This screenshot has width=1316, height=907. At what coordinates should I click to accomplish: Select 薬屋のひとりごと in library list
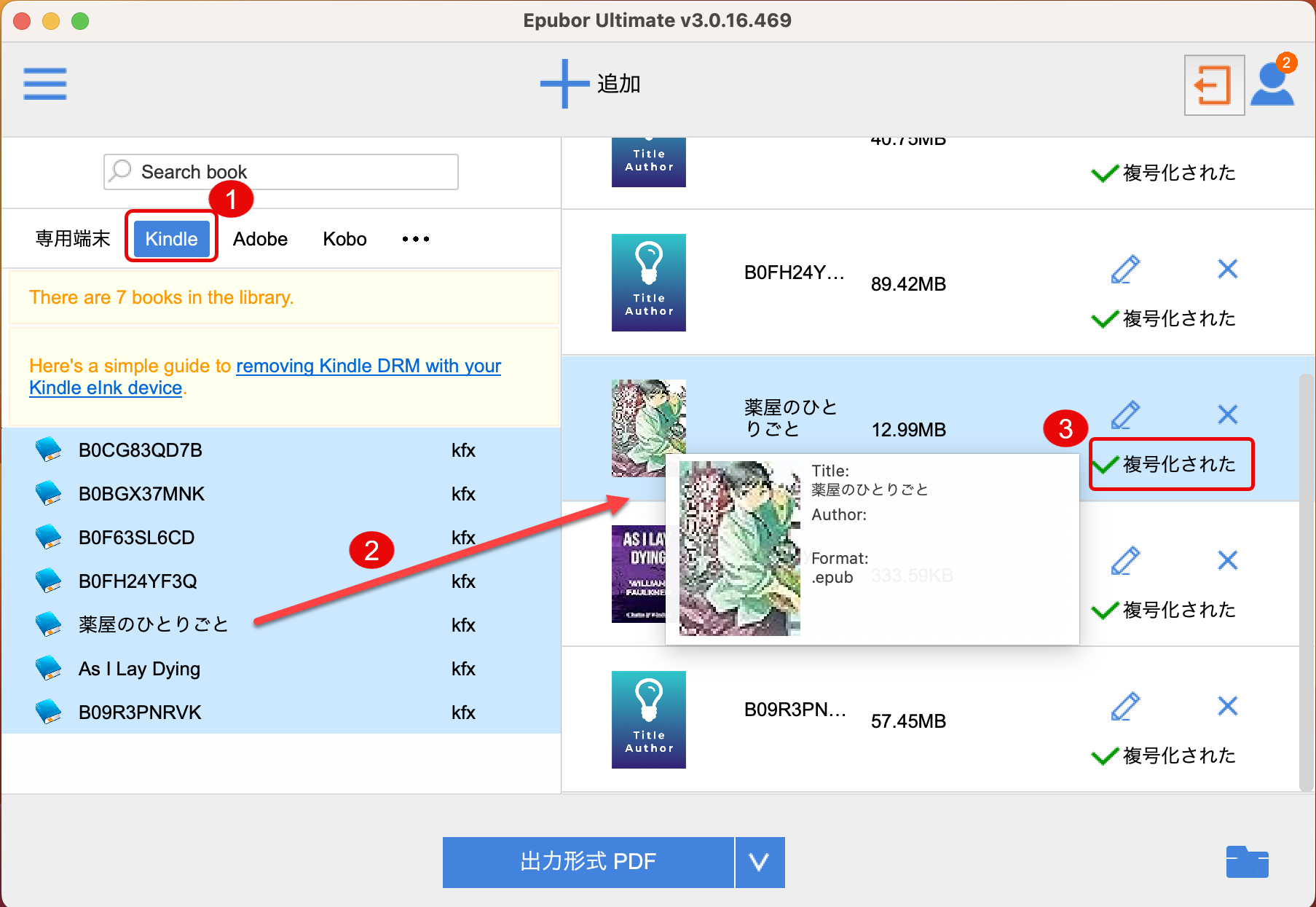point(281,624)
